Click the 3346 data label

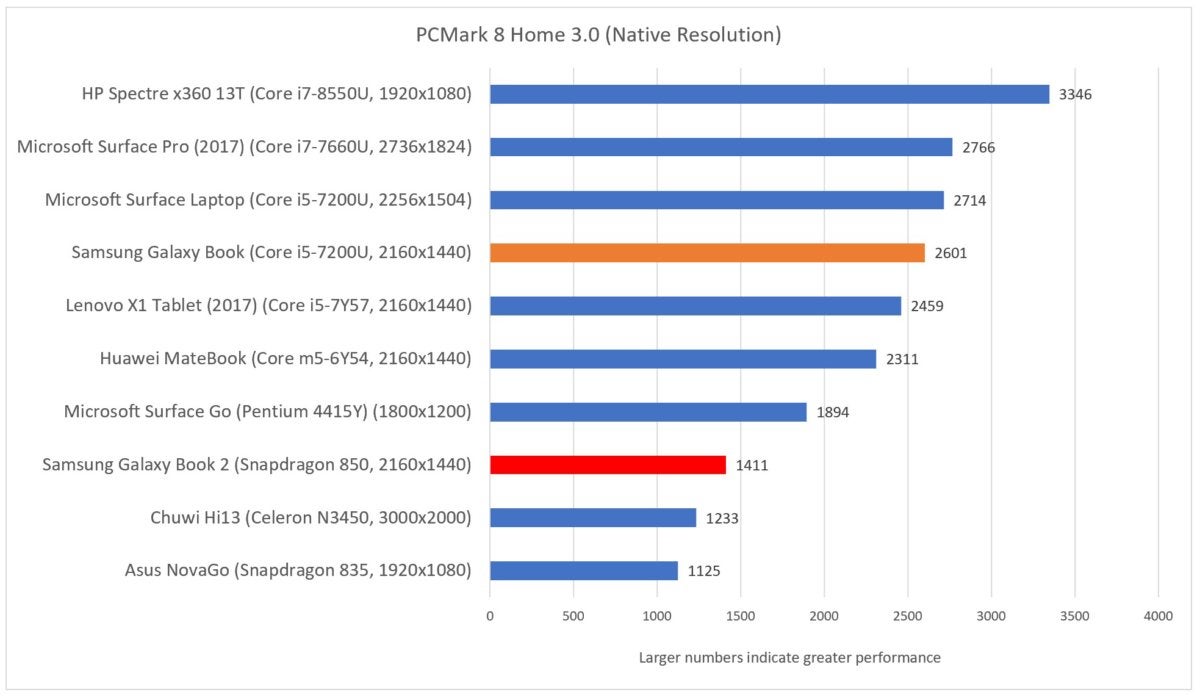pyautogui.click(x=1075, y=95)
